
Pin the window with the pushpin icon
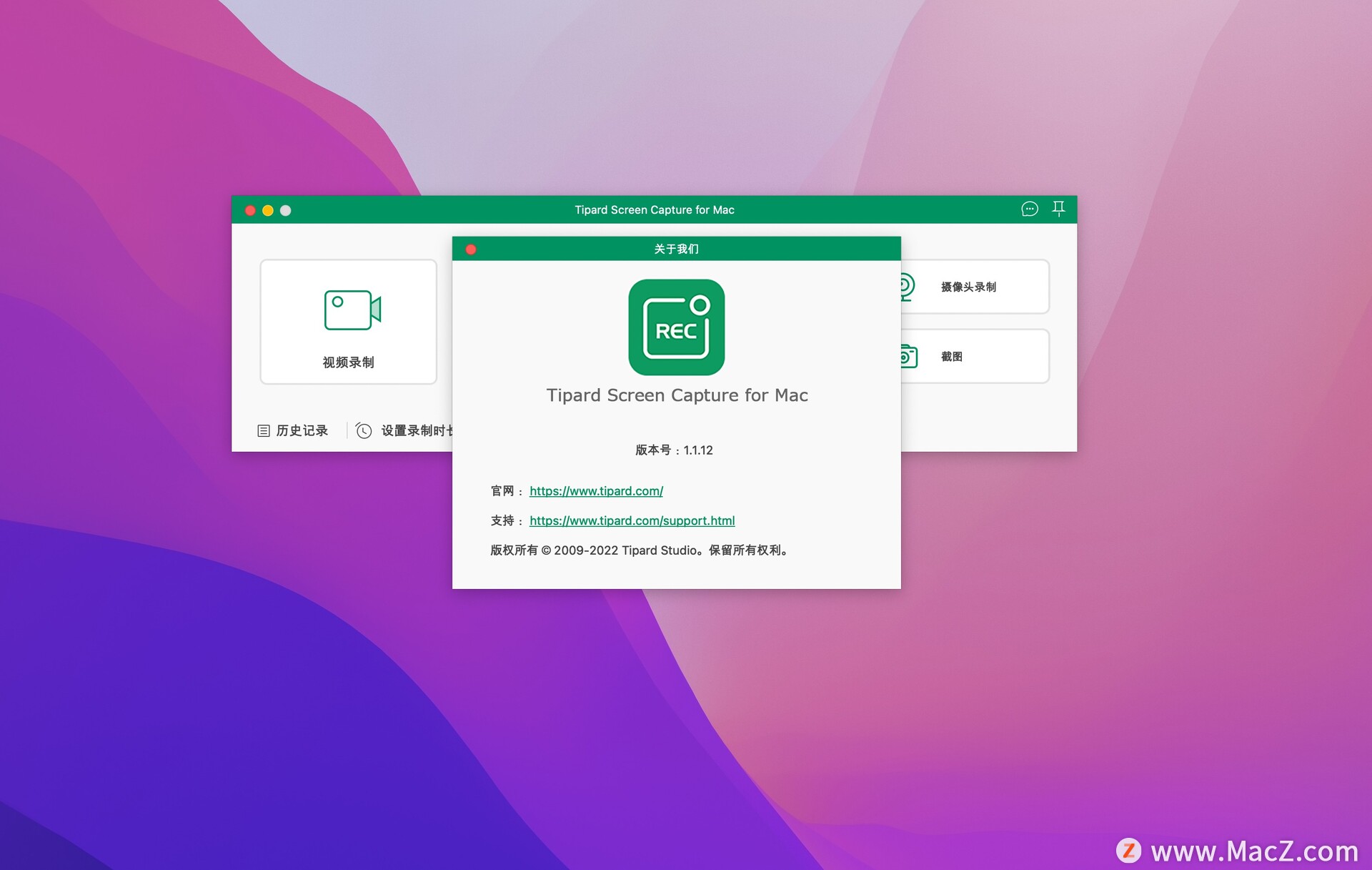(x=1058, y=208)
